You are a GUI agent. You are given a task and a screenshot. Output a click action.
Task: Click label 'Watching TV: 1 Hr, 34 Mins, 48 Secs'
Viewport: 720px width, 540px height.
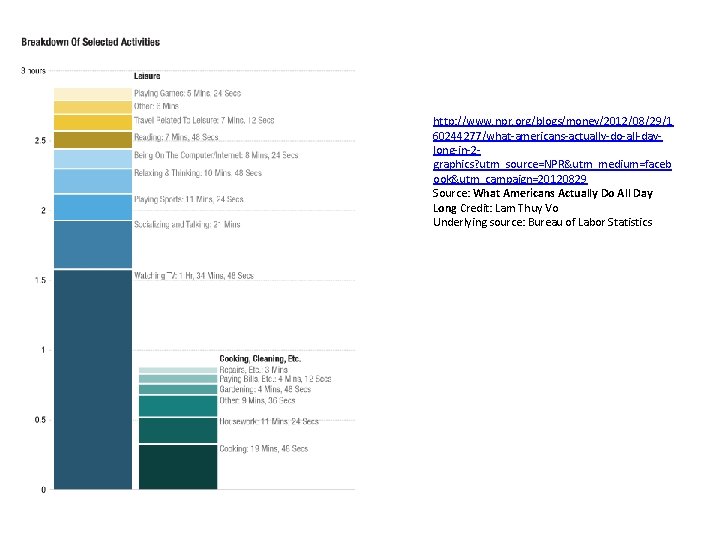(194, 276)
